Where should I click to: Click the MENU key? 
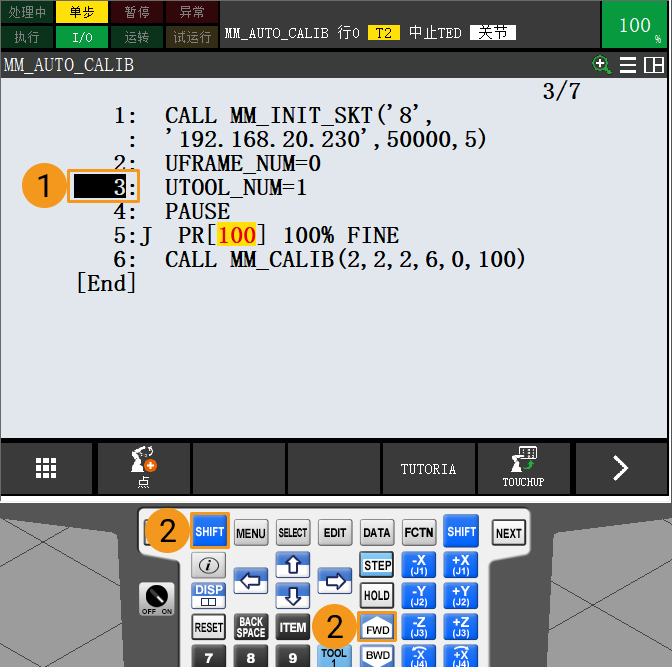pos(251,533)
